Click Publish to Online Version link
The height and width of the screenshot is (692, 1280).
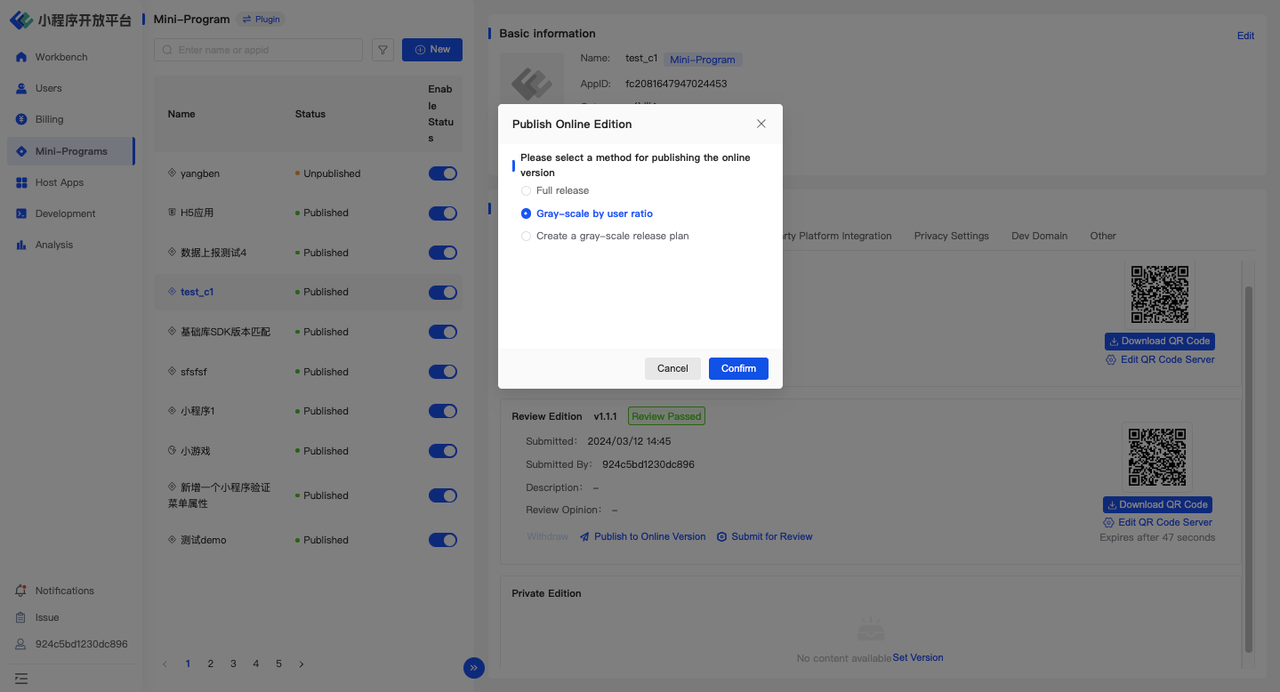(643, 537)
